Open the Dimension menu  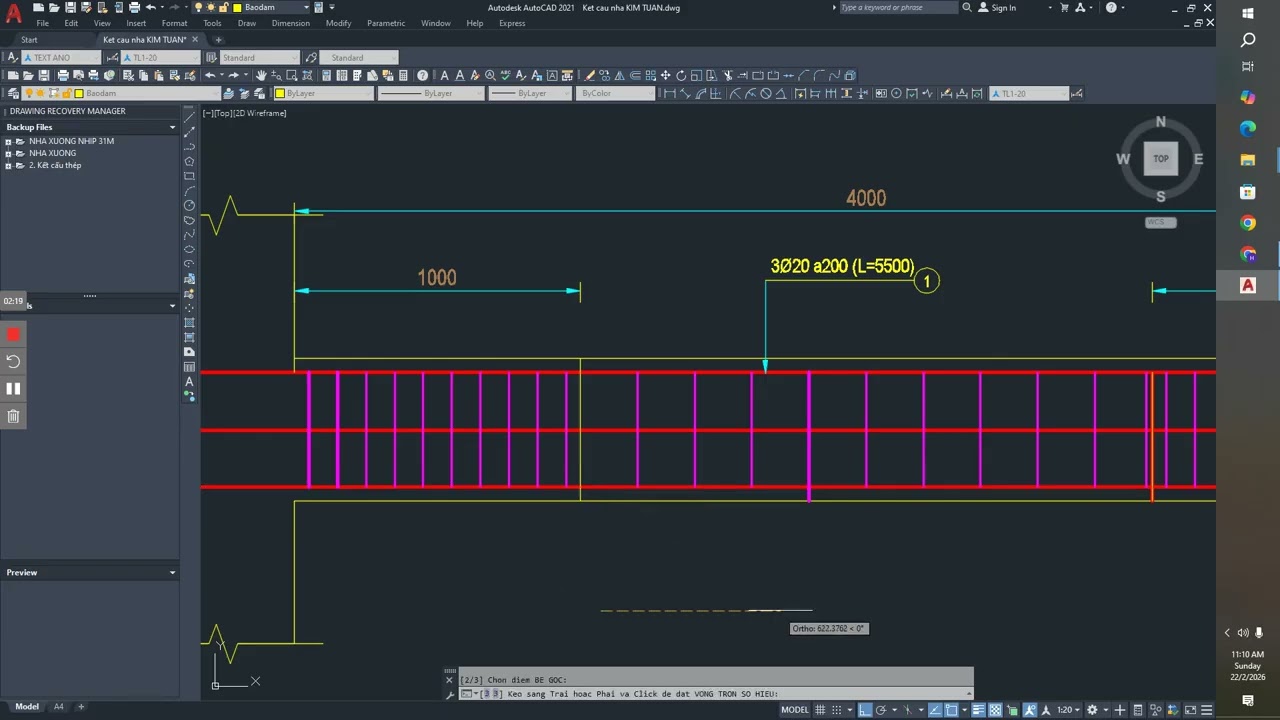[290, 23]
